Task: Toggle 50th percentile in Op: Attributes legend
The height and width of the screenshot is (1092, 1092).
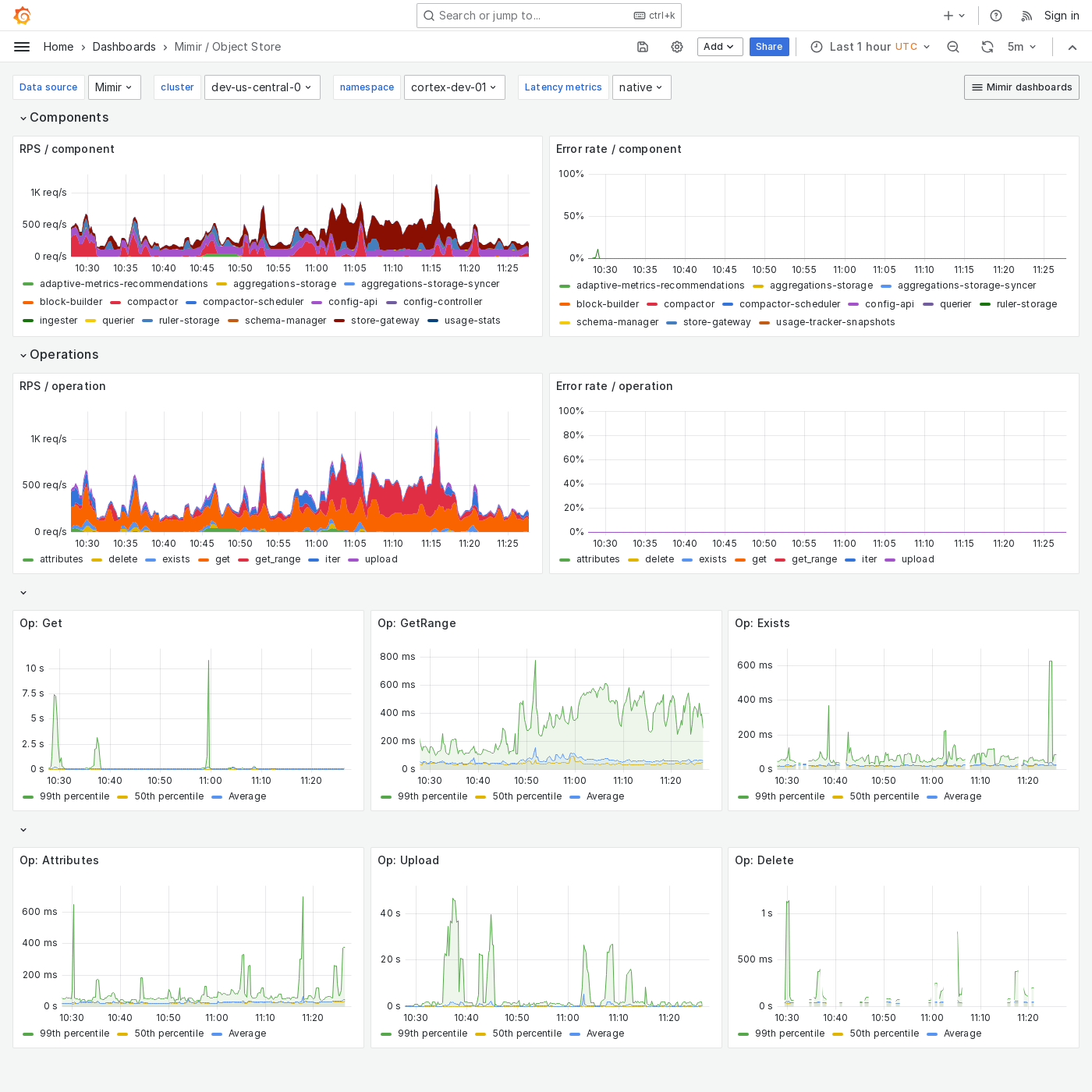Action: tap(169, 1033)
